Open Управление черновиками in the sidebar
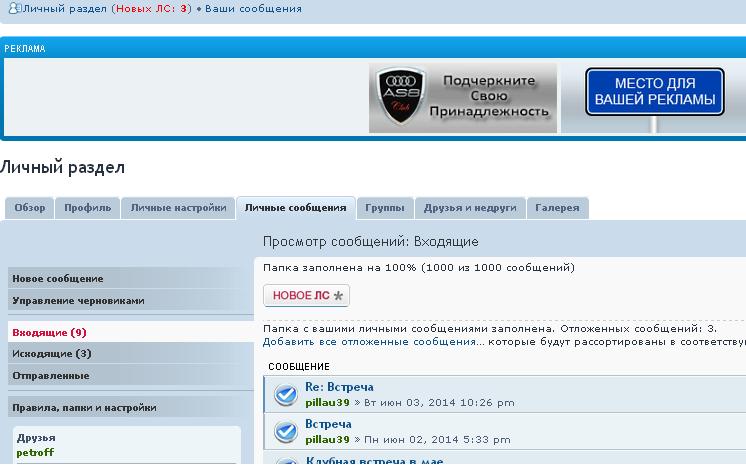The width and height of the screenshot is (746, 466). pos(79,300)
